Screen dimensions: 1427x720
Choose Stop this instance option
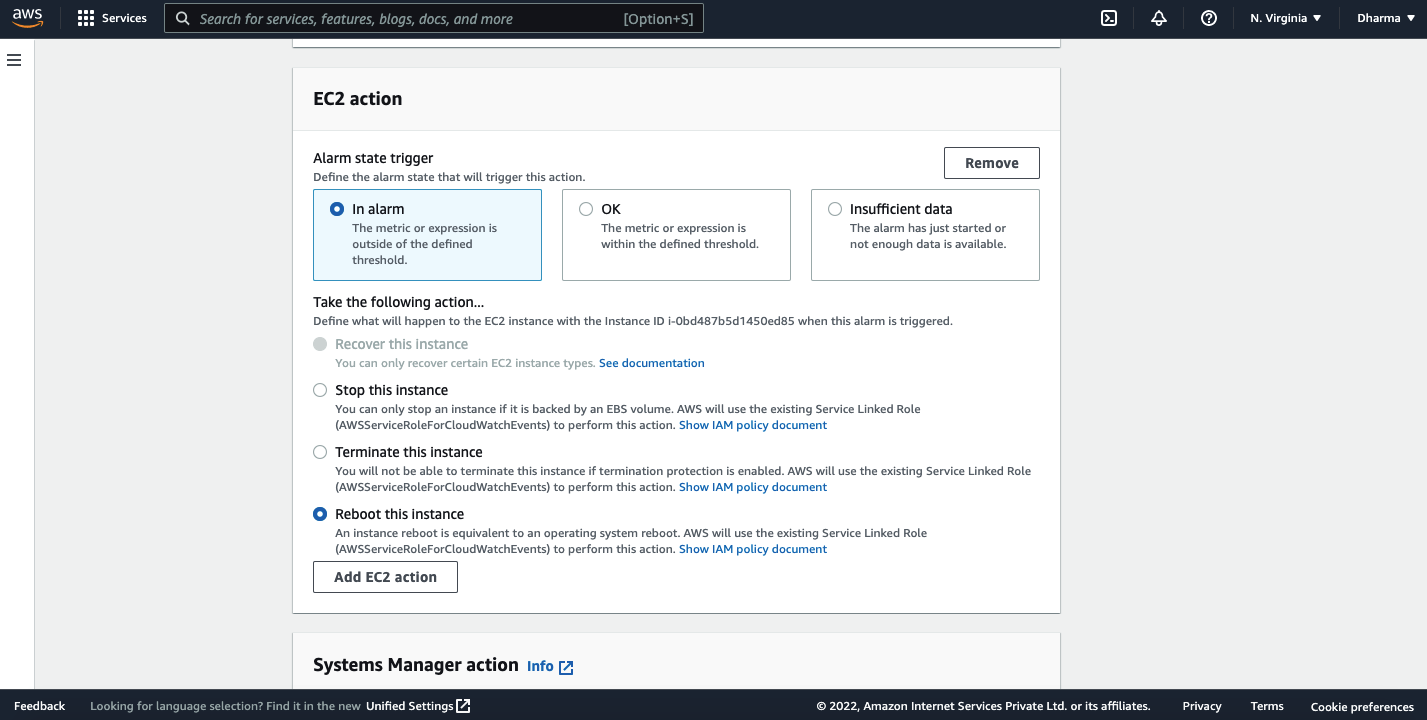(x=320, y=390)
